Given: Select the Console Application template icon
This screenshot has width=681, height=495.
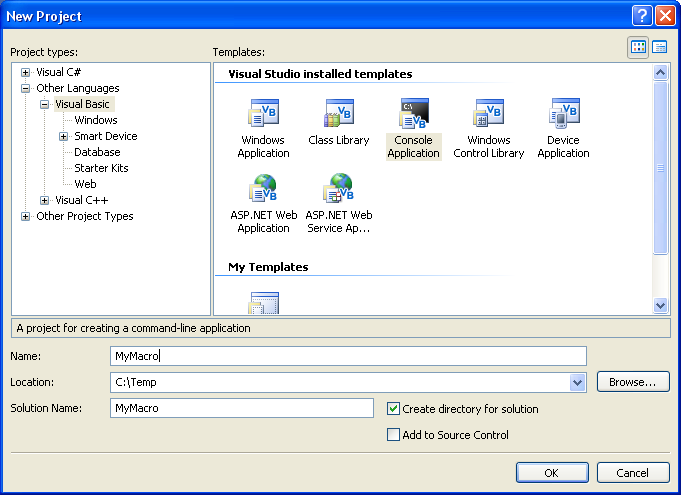Looking at the screenshot, I should [x=413, y=114].
